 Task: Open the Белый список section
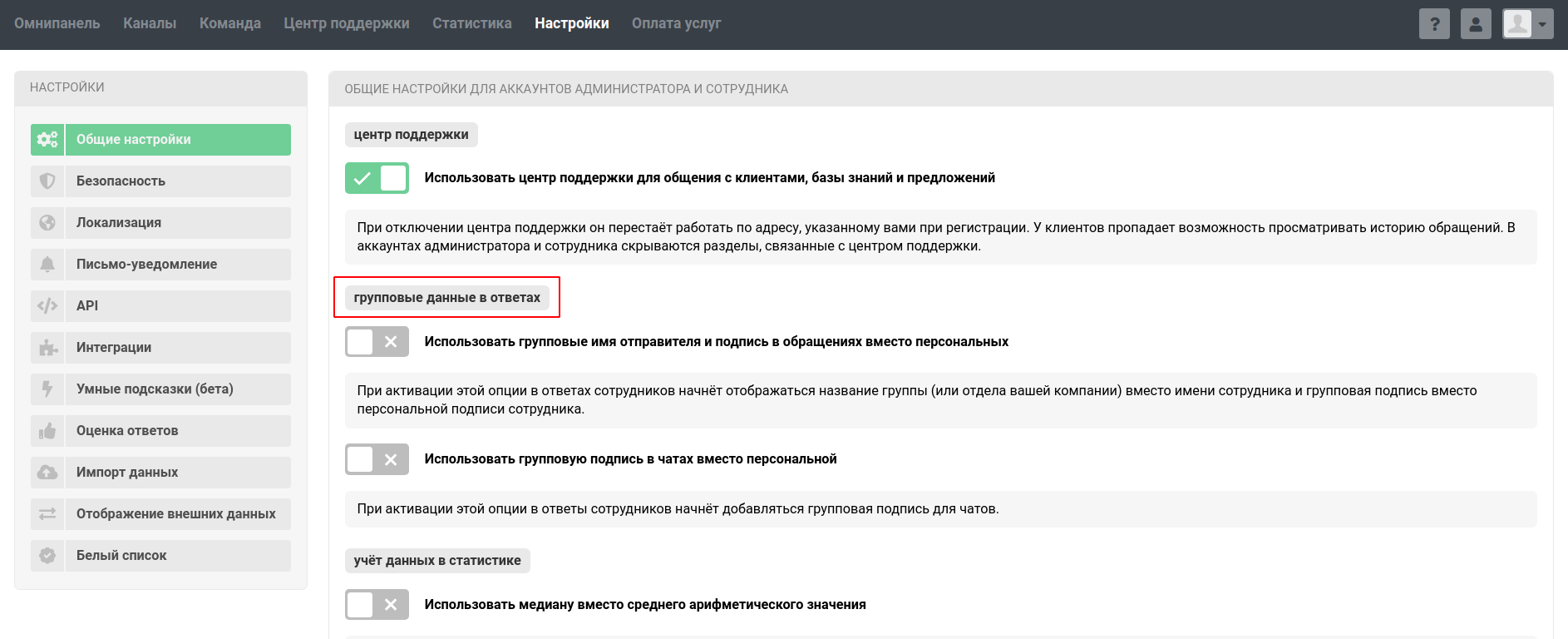[160, 556]
